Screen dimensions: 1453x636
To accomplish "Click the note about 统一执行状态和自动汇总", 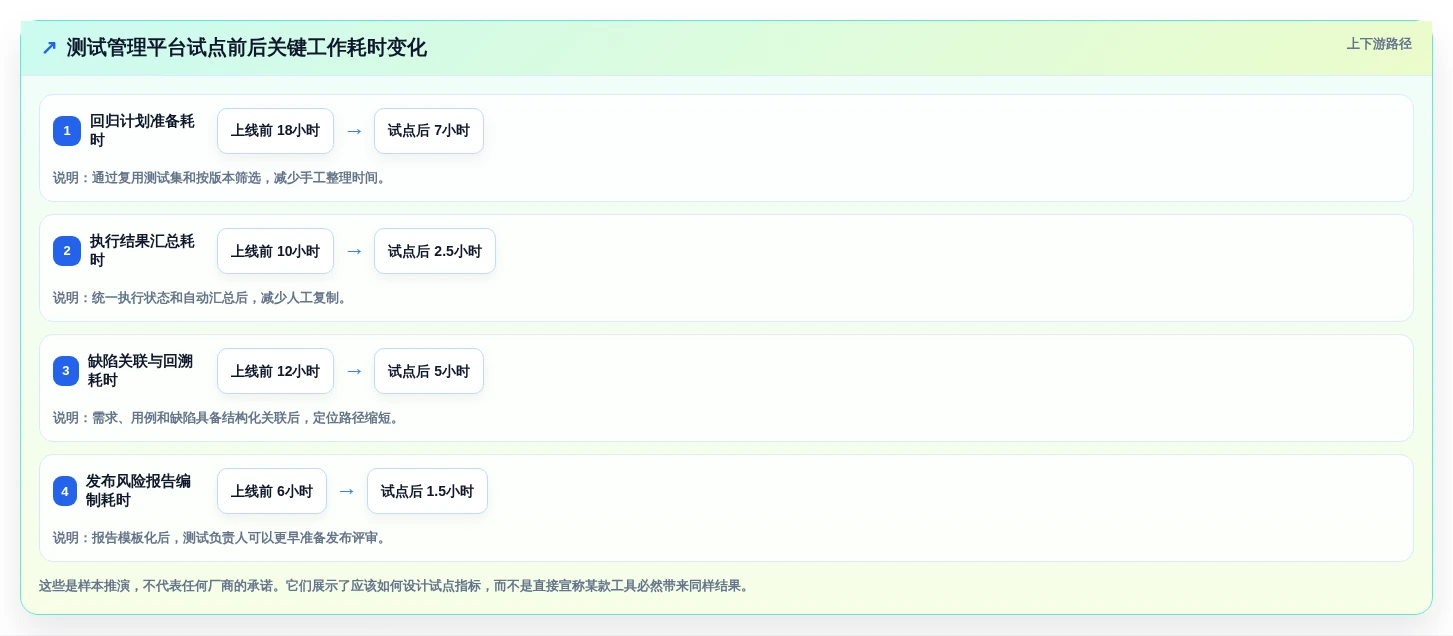I will pos(201,298).
